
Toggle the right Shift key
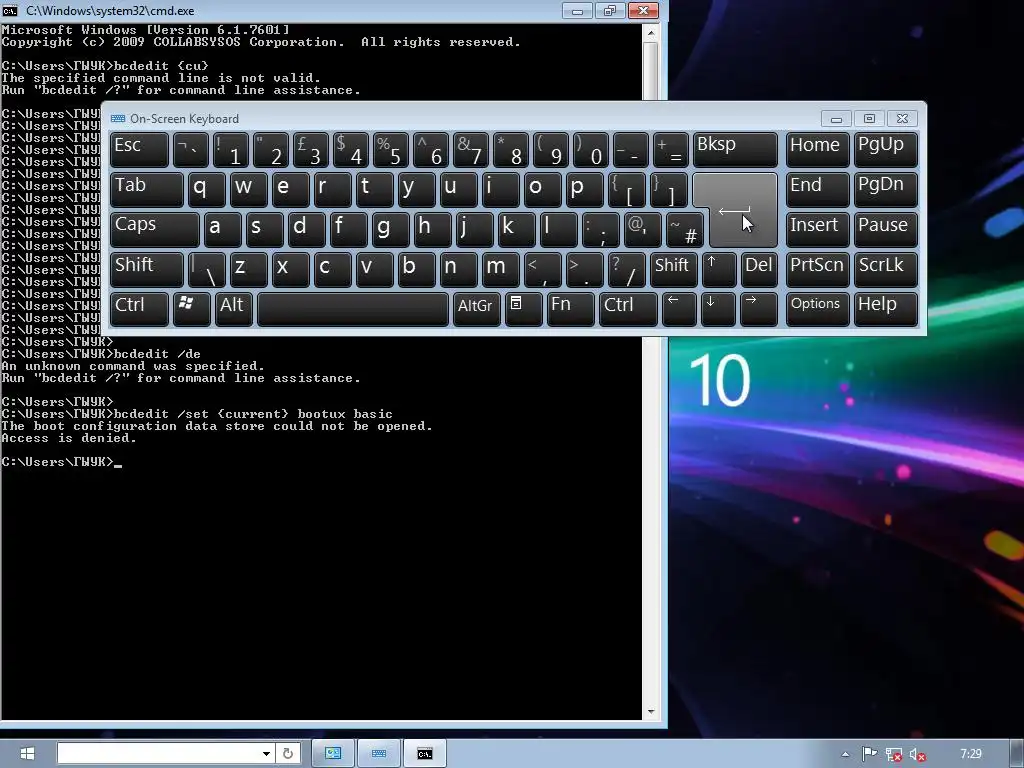pos(673,270)
